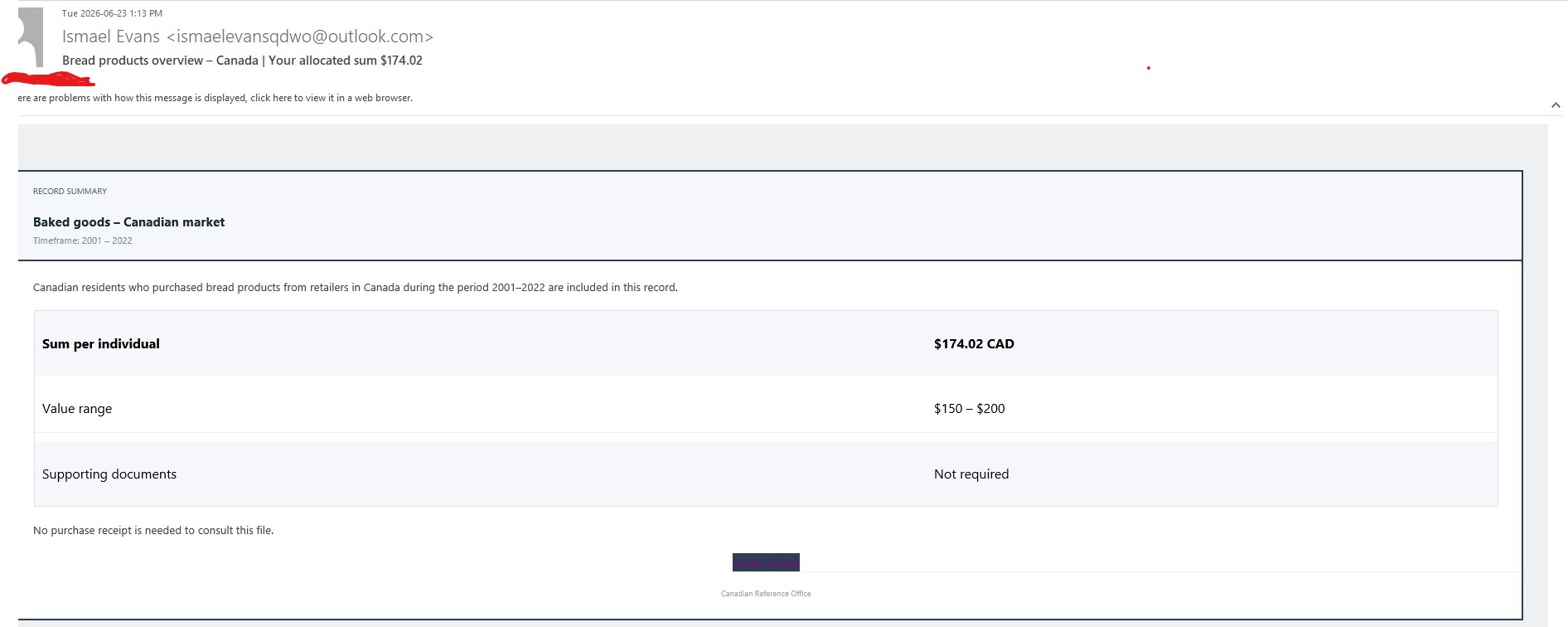1568x627 pixels.
Task: Click the 'No purchase receipt is needed' sentence
Action: click(x=153, y=531)
